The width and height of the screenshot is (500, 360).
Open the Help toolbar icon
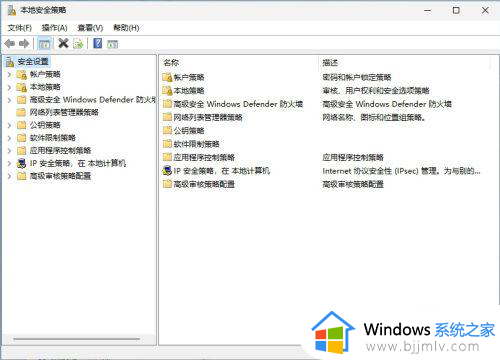(98, 43)
